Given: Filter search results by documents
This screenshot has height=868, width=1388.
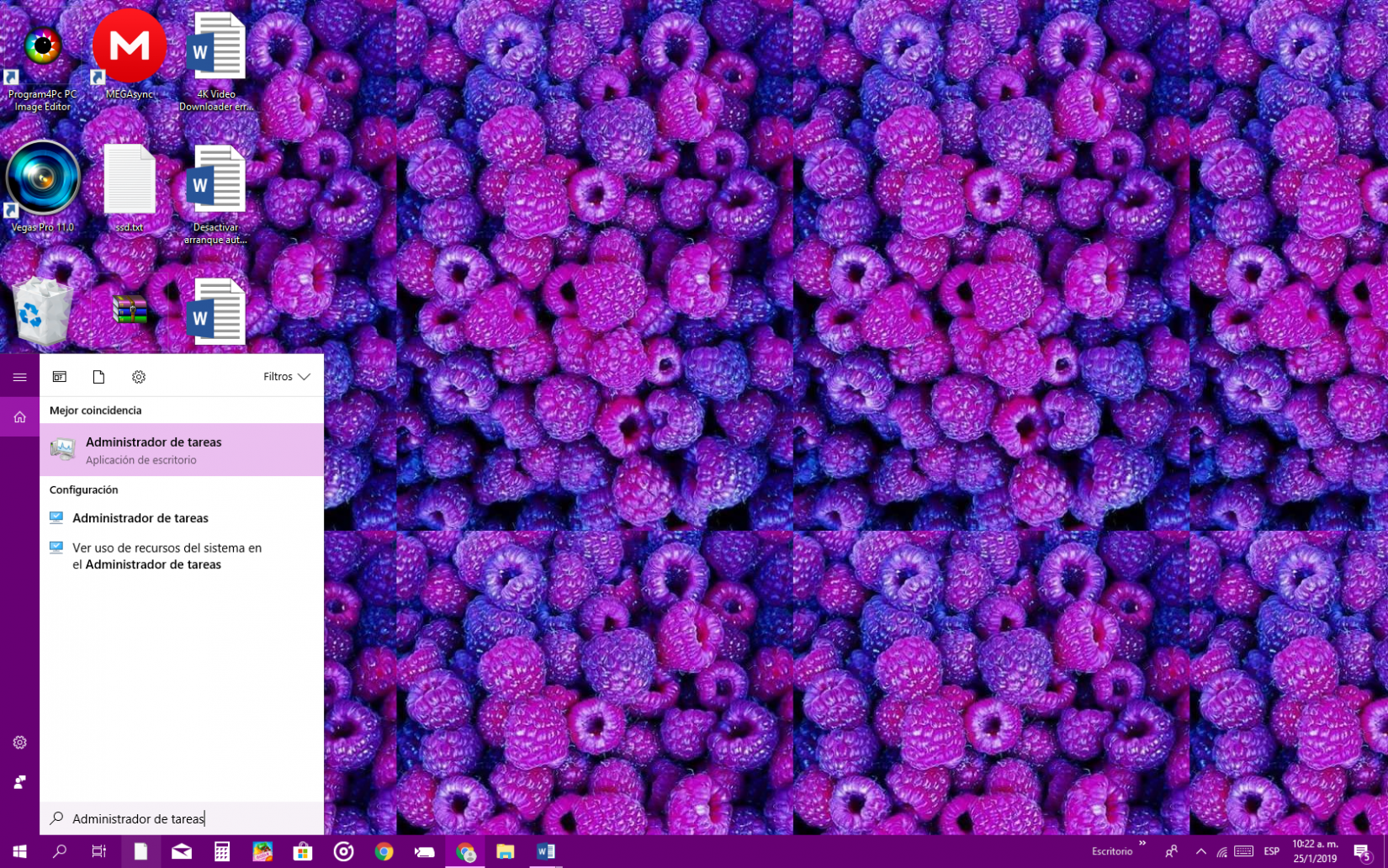Looking at the screenshot, I should tap(98, 377).
